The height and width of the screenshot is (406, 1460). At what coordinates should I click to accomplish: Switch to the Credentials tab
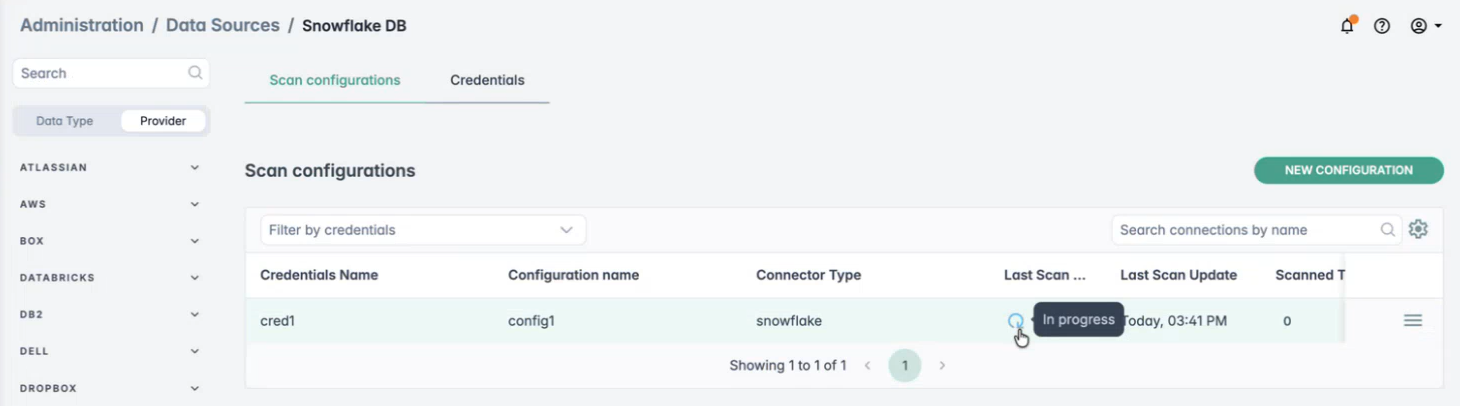(487, 80)
